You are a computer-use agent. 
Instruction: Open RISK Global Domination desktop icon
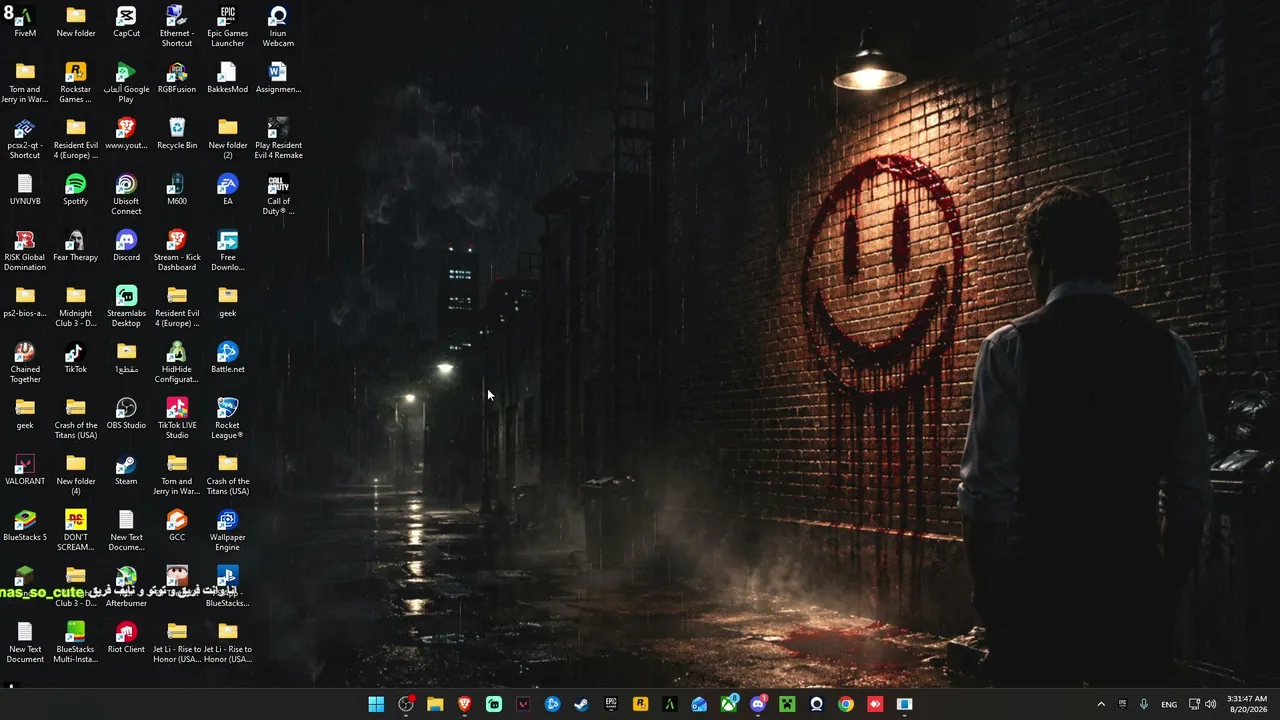25,250
